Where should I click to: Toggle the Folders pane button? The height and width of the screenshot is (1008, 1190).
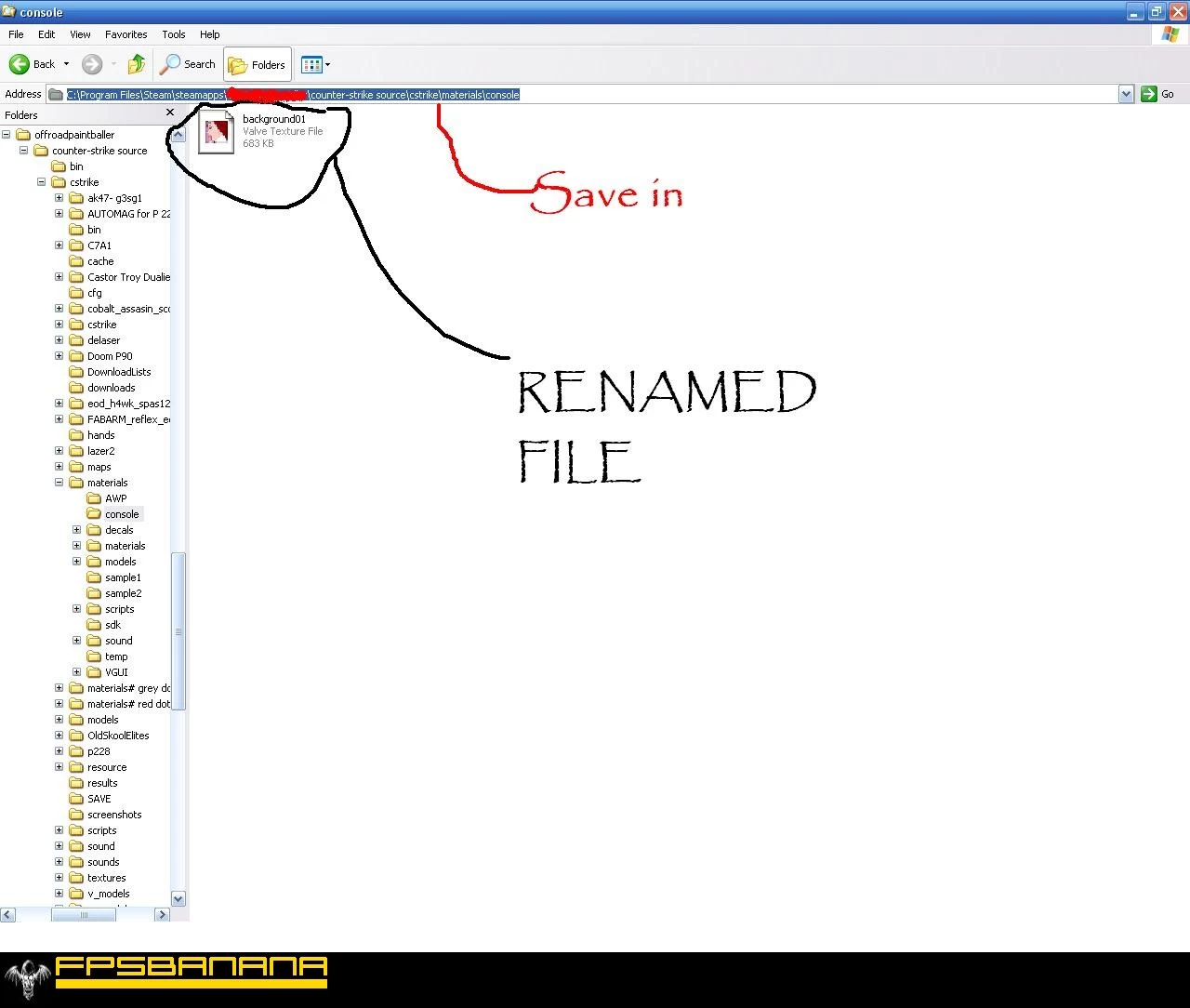258,64
